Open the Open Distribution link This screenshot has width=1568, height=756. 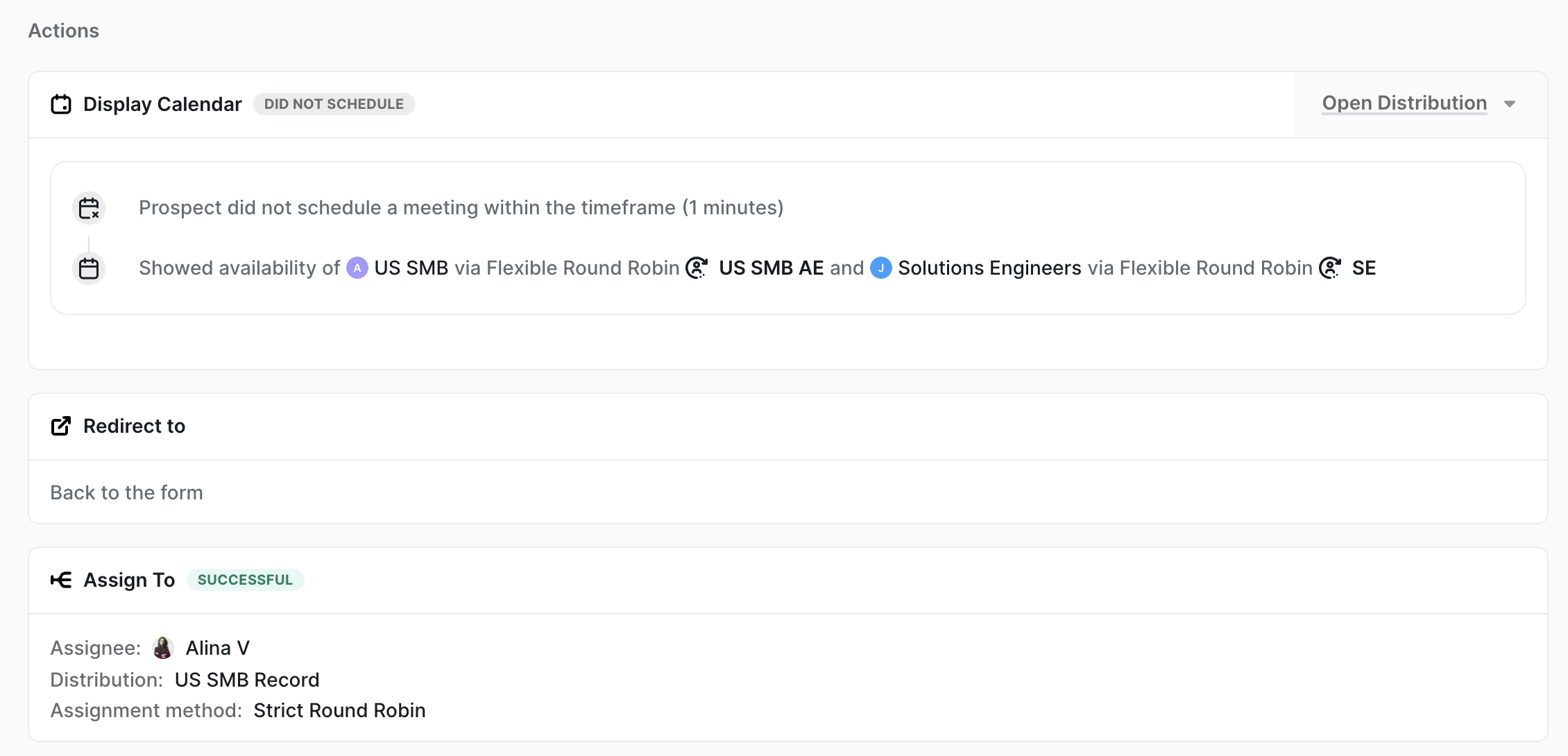[x=1404, y=103]
